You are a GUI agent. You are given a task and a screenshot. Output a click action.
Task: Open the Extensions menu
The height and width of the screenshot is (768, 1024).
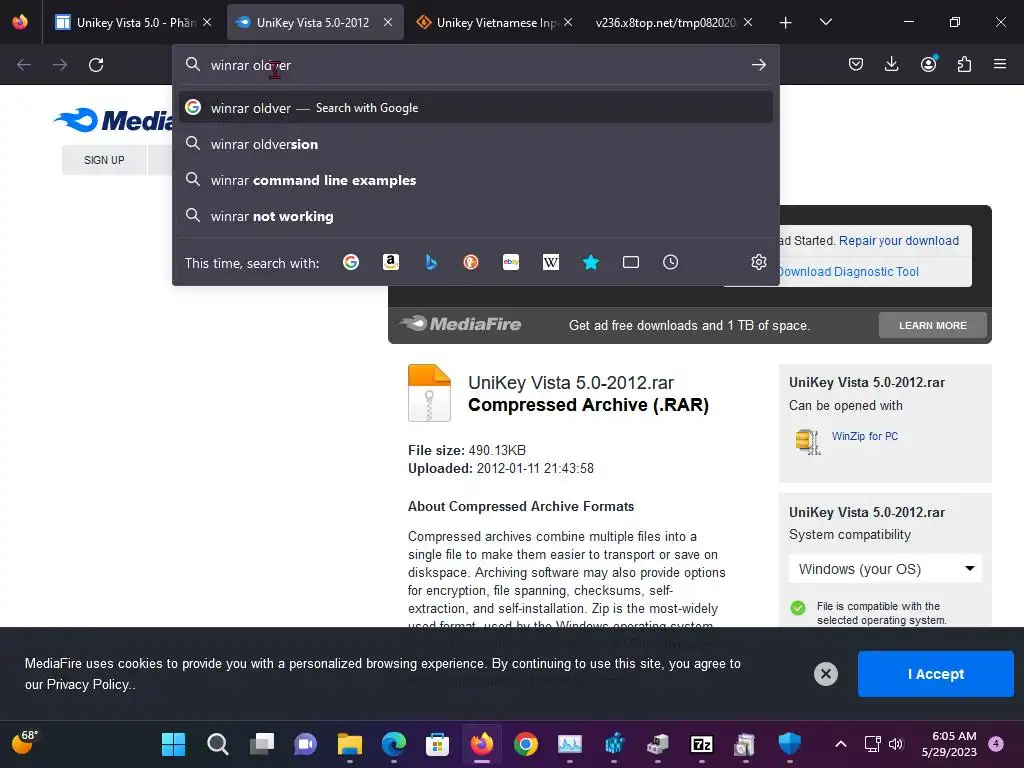(964, 64)
